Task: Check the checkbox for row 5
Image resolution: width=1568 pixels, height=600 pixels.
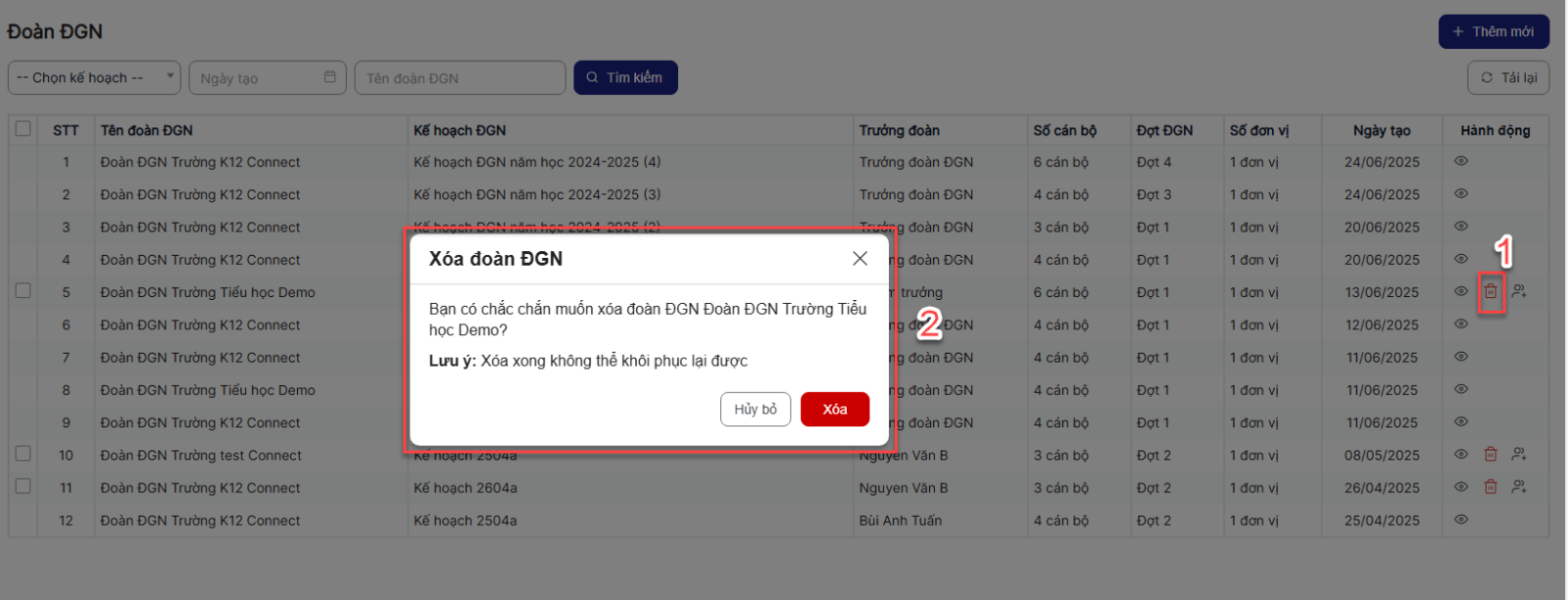Action: 24,291
